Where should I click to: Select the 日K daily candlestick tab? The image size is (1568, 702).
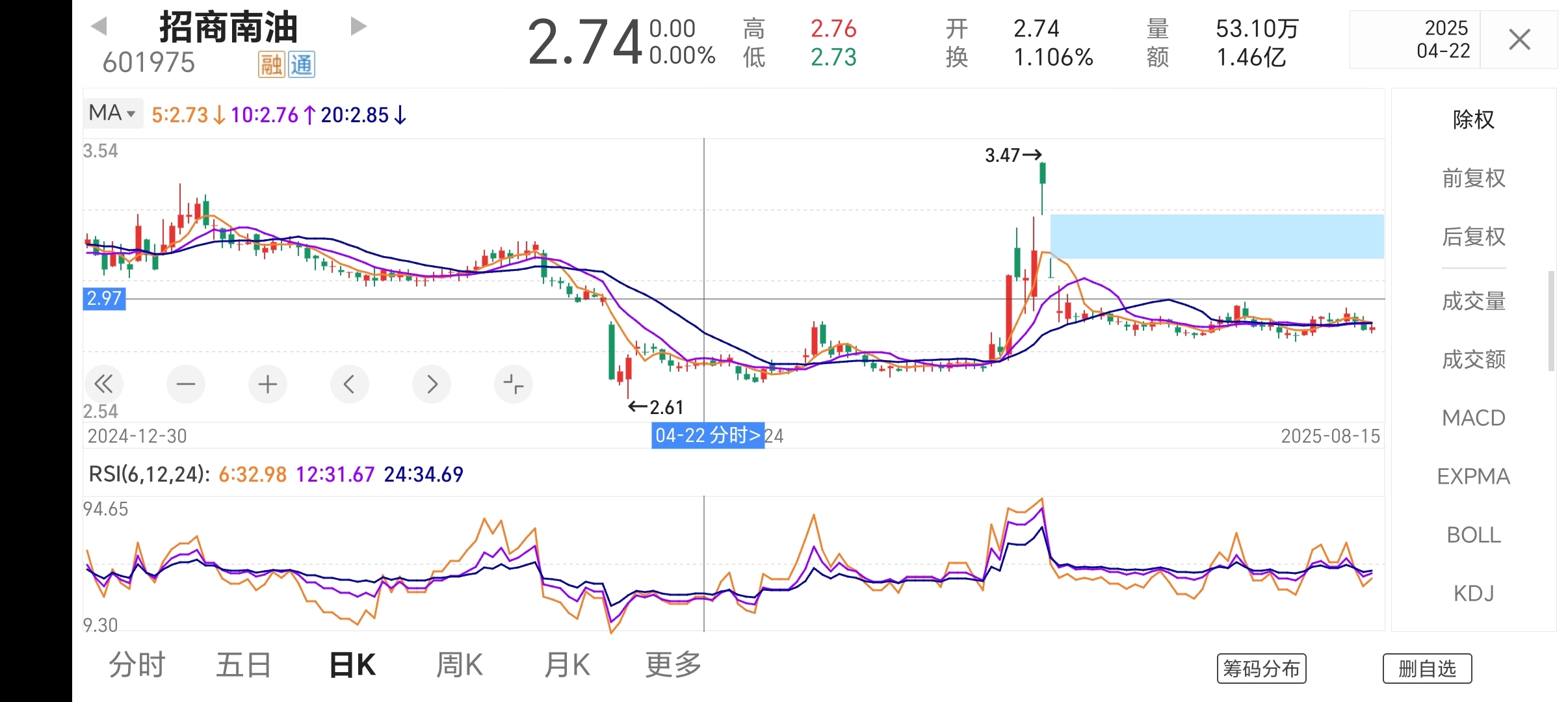[352, 666]
